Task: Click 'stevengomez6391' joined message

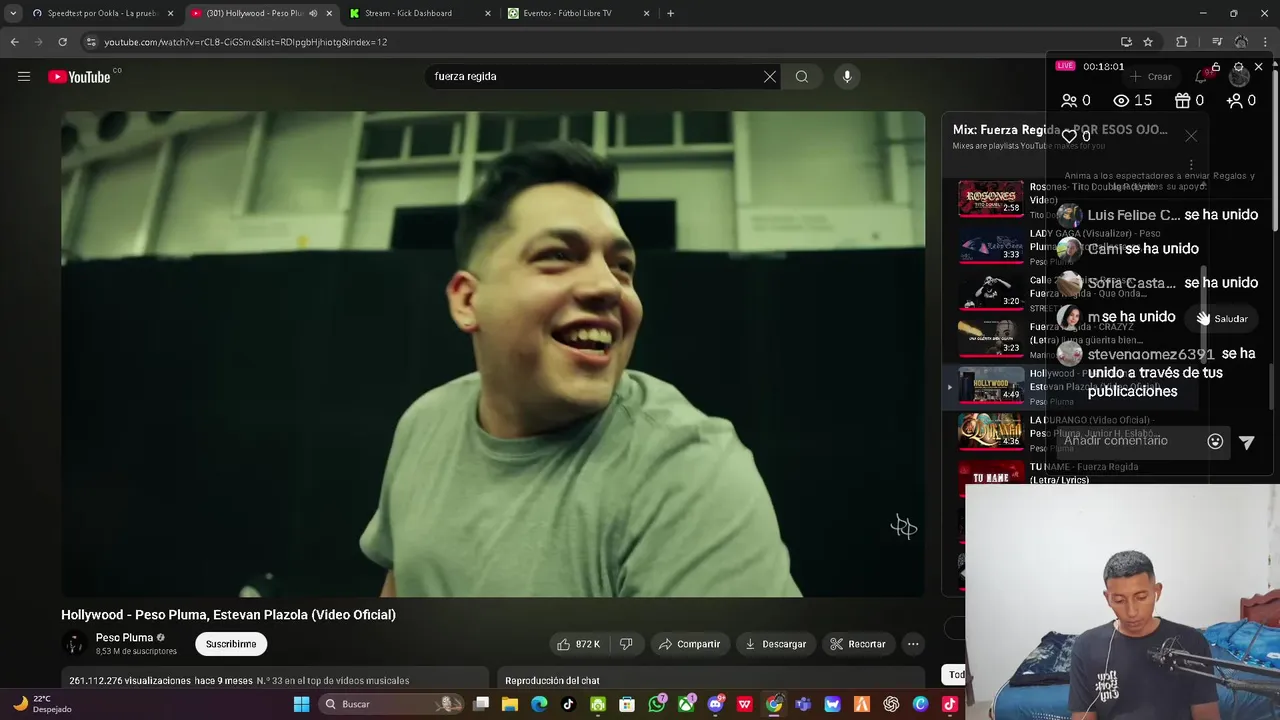Action: click(1158, 372)
